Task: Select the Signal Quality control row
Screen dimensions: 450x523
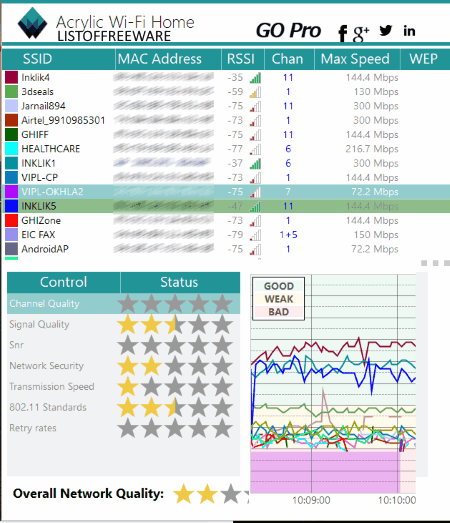Action: pyautogui.click(x=123, y=324)
